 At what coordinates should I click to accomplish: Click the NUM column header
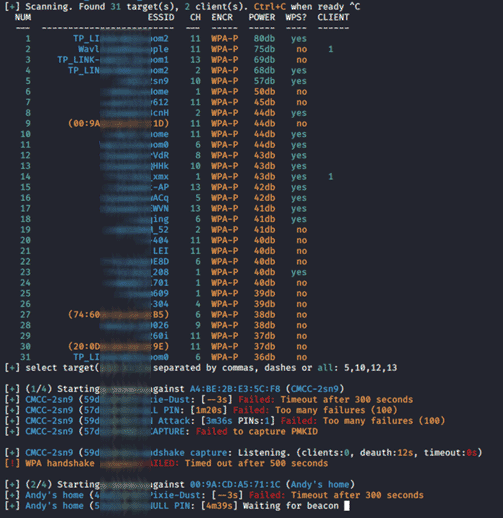(x=23, y=17)
